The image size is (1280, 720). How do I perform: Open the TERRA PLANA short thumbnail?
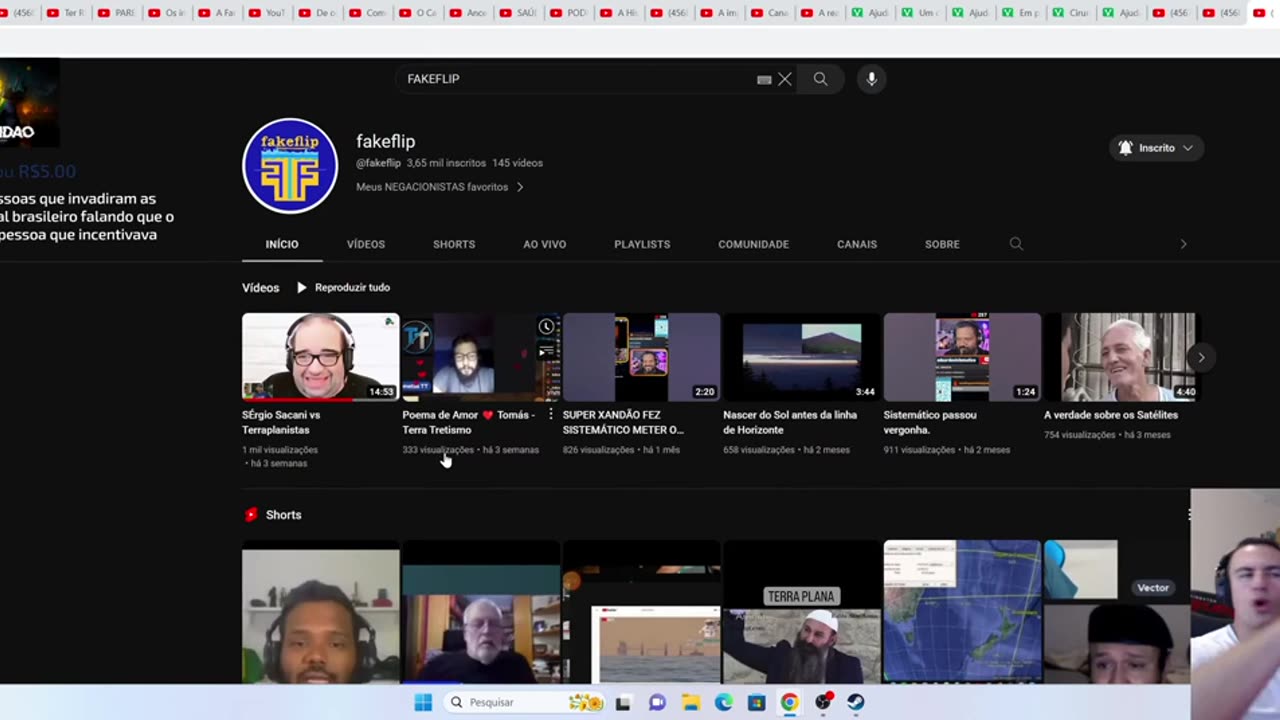[x=801, y=612]
